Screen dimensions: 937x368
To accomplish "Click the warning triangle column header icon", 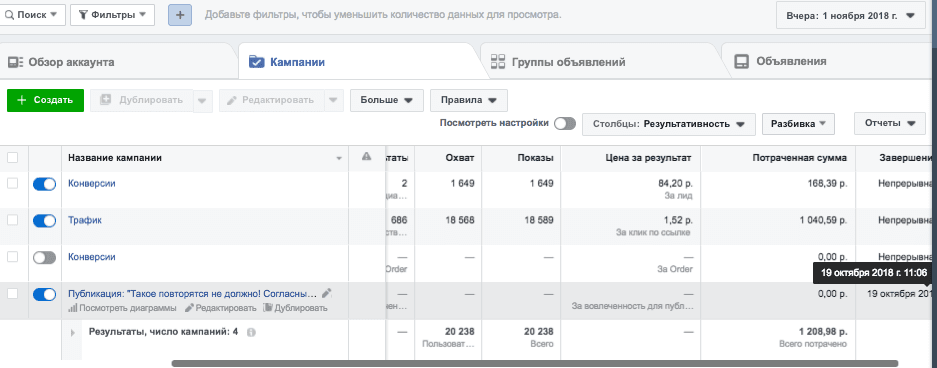I will pos(367,157).
